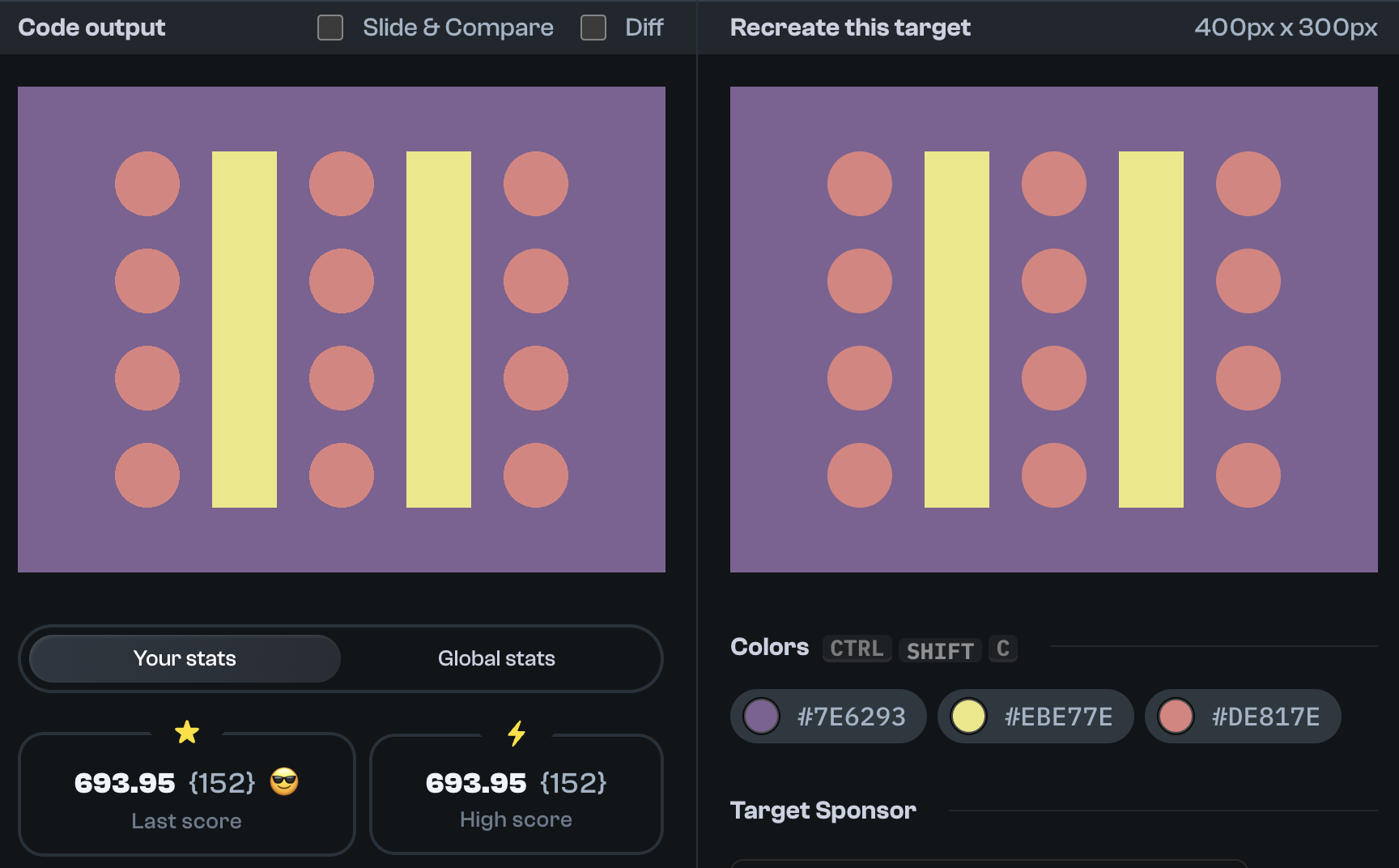Click the lightning bolt above High score
Image resolution: width=1399 pixels, height=868 pixels.
[x=517, y=734]
